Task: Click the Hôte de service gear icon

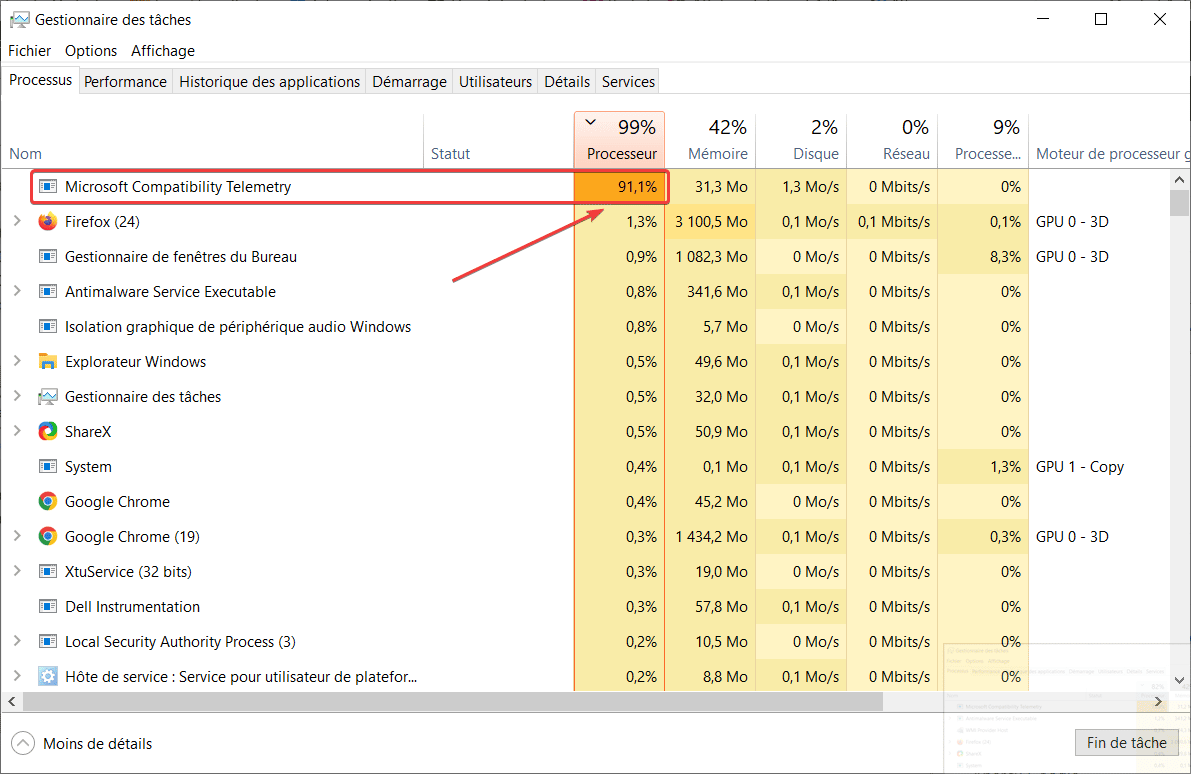Action: point(48,676)
